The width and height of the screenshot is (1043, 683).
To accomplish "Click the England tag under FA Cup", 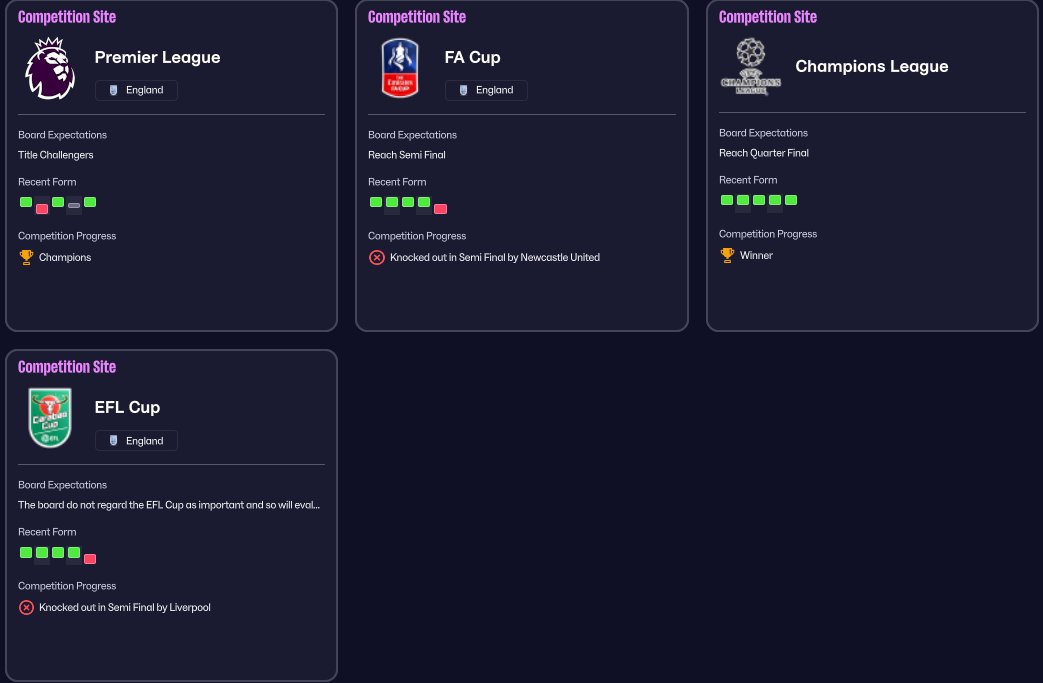I will (486, 90).
